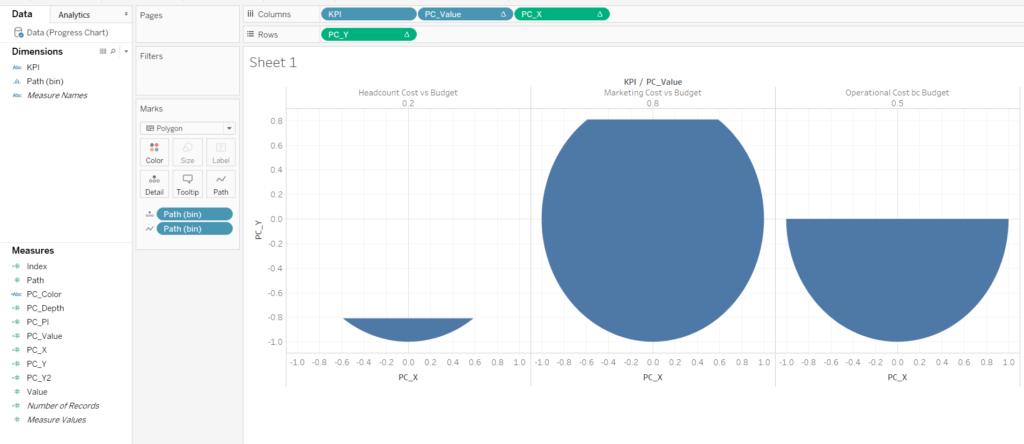Switch to the Analytics tab
This screenshot has height=444, width=1024.
[75, 15]
